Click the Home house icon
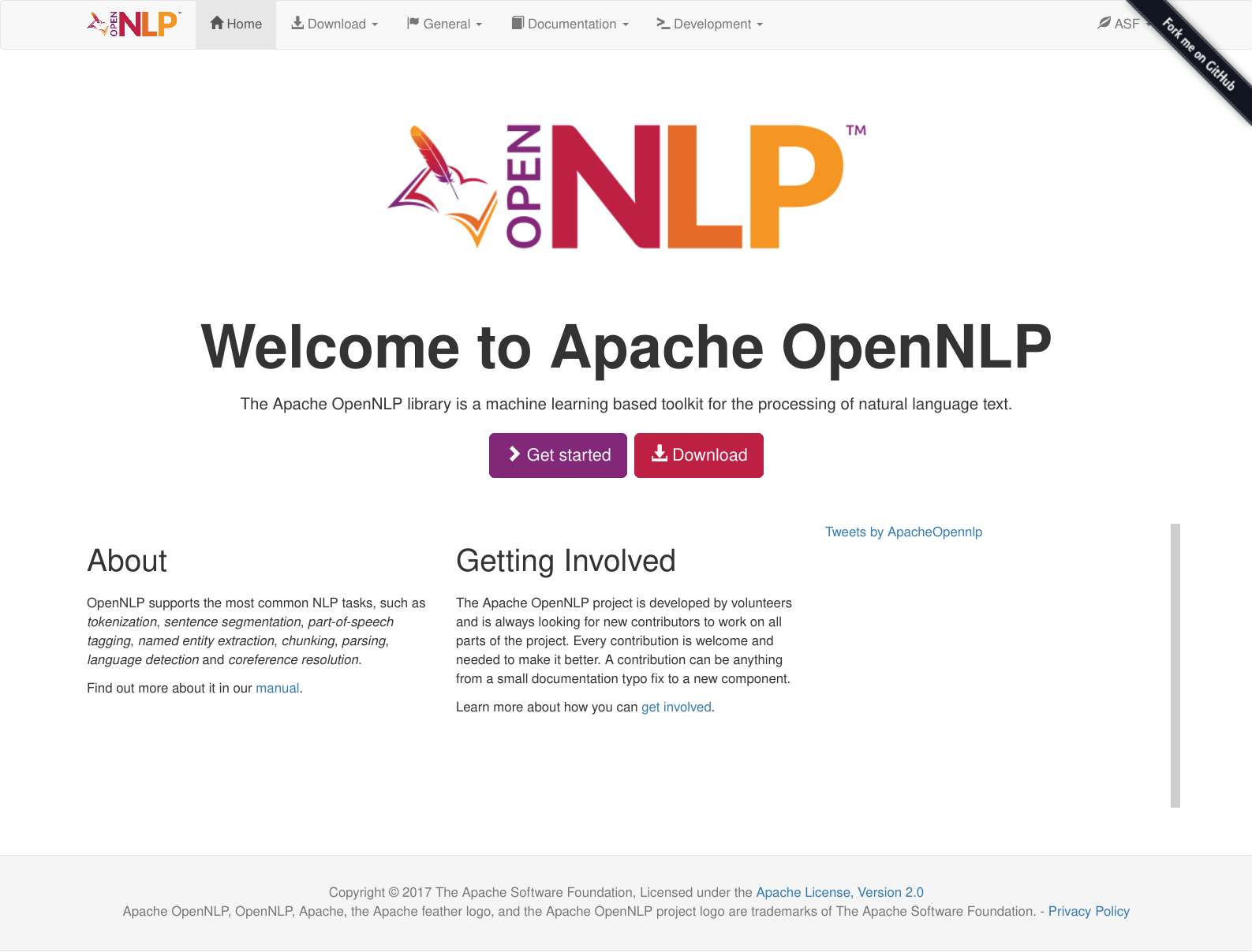This screenshot has height=952, width=1252. click(x=217, y=23)
